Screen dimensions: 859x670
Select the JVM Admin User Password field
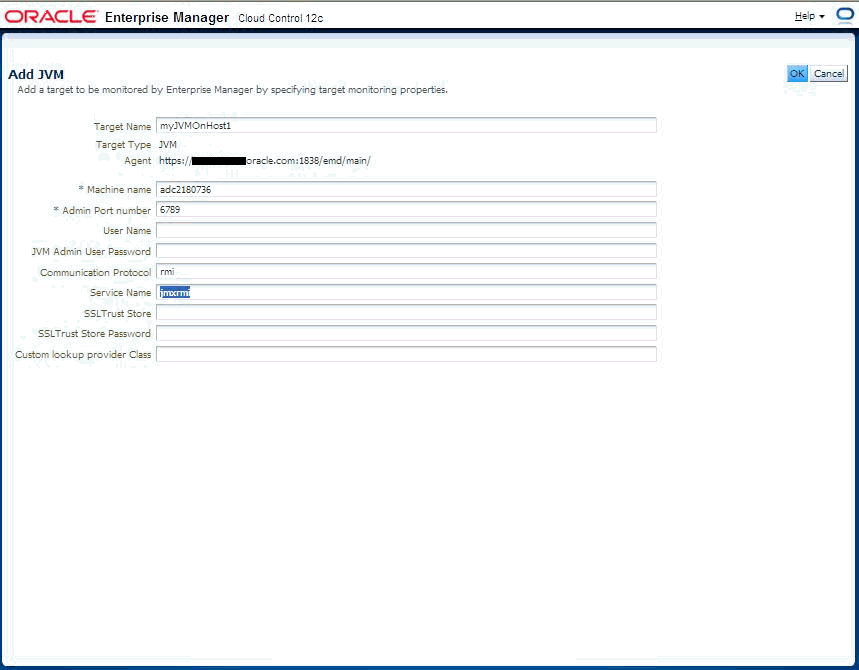coord(406,251)
